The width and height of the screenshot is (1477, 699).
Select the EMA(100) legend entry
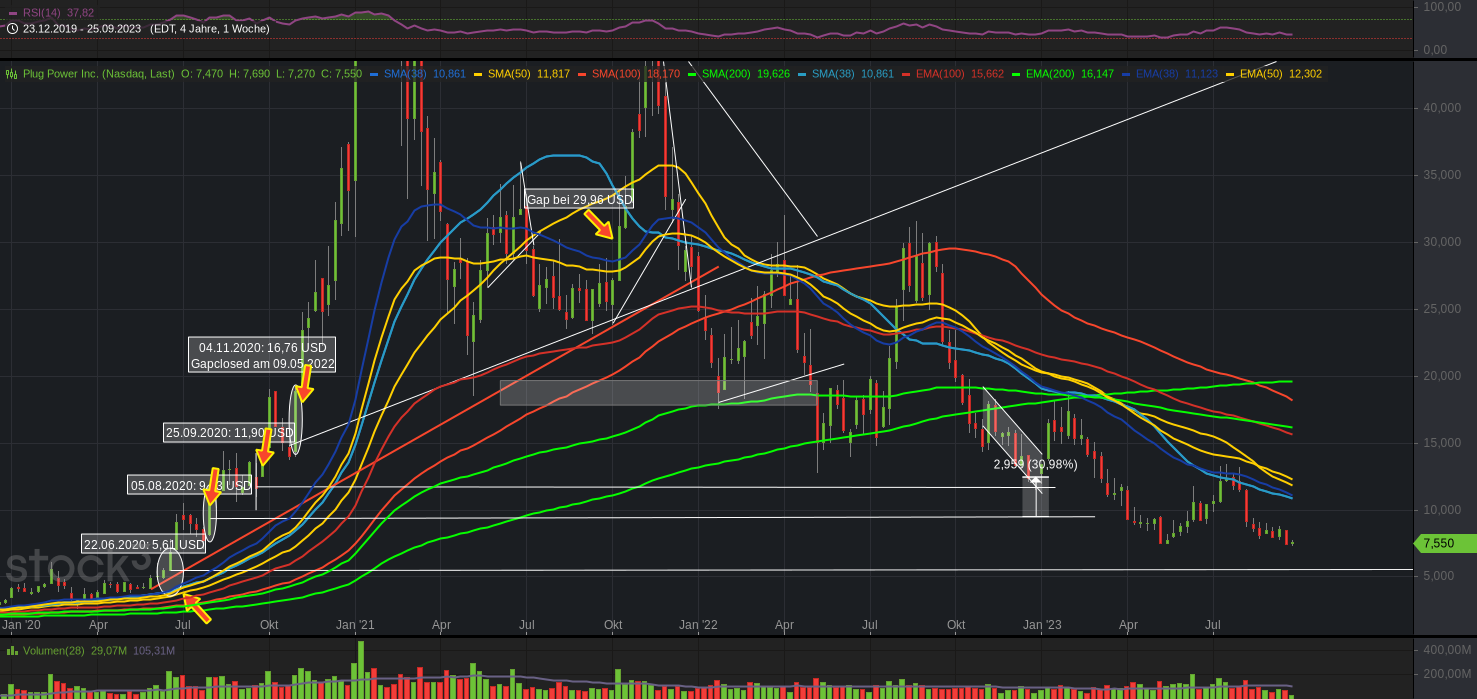pos(940,74)
